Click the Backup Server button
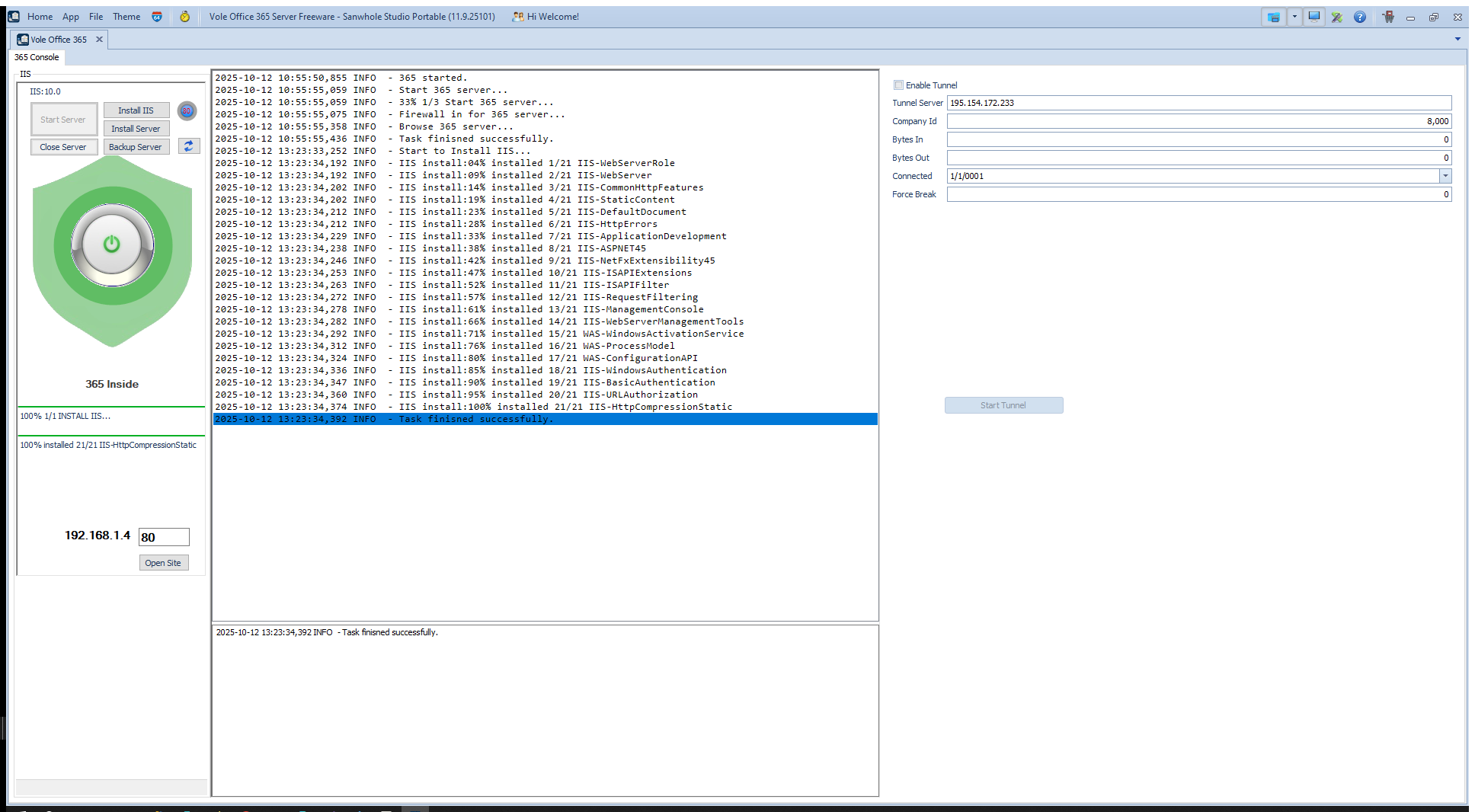1475x812 pixels. [135, 147]
